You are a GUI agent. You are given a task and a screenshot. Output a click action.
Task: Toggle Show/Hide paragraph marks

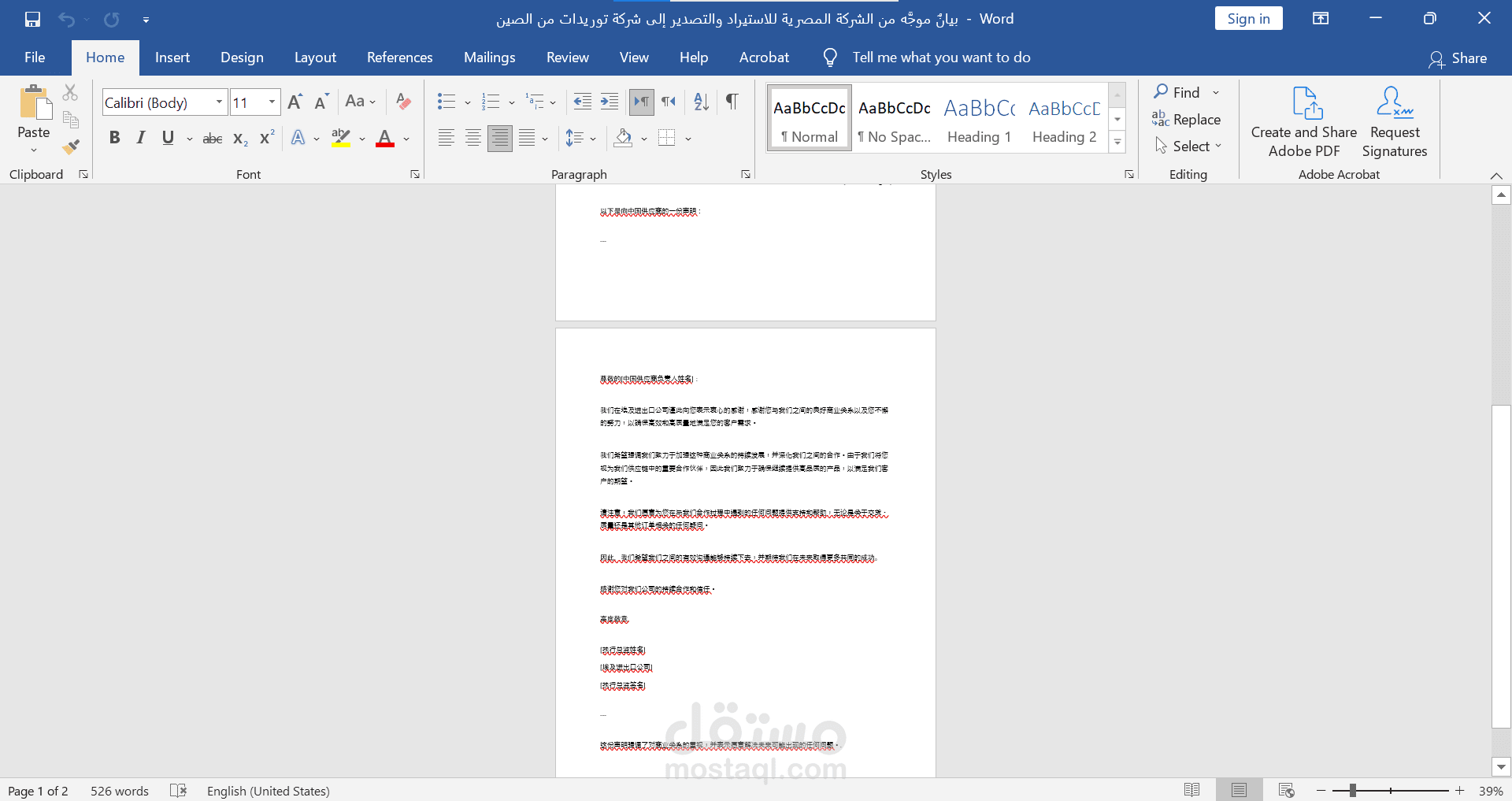click(732, 102)
